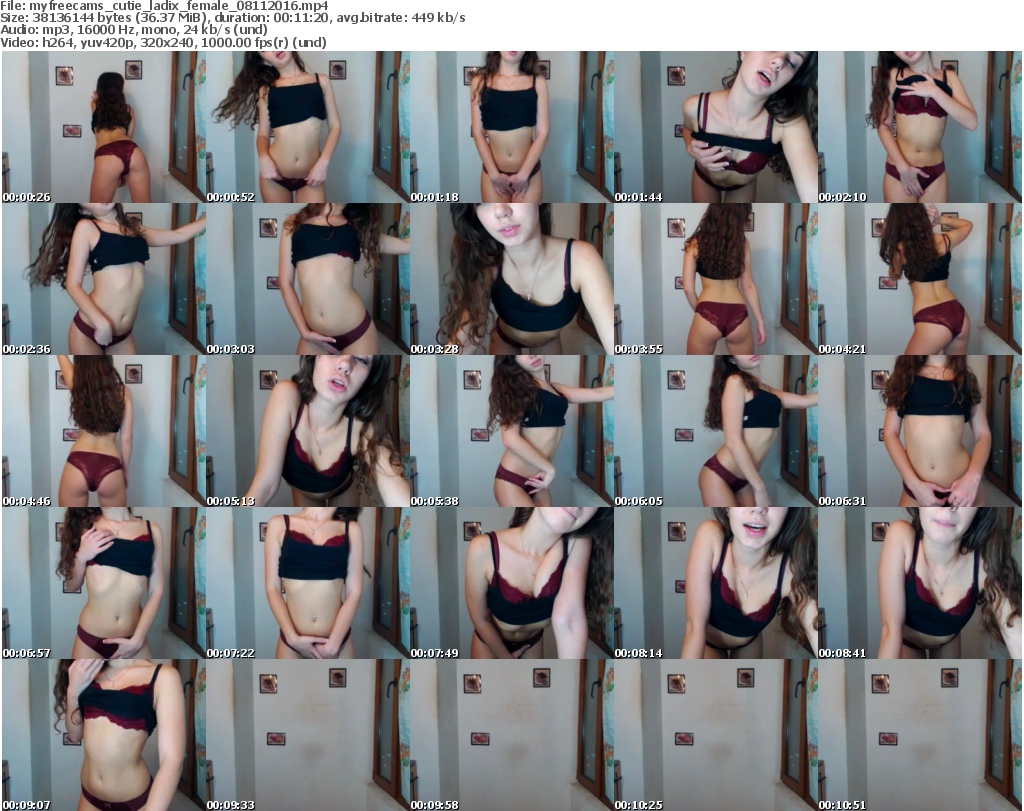Choose the frame marked 00:01:44
Image resolution: width=1024 pixels, height=811 pixels.
coord(716,127)
